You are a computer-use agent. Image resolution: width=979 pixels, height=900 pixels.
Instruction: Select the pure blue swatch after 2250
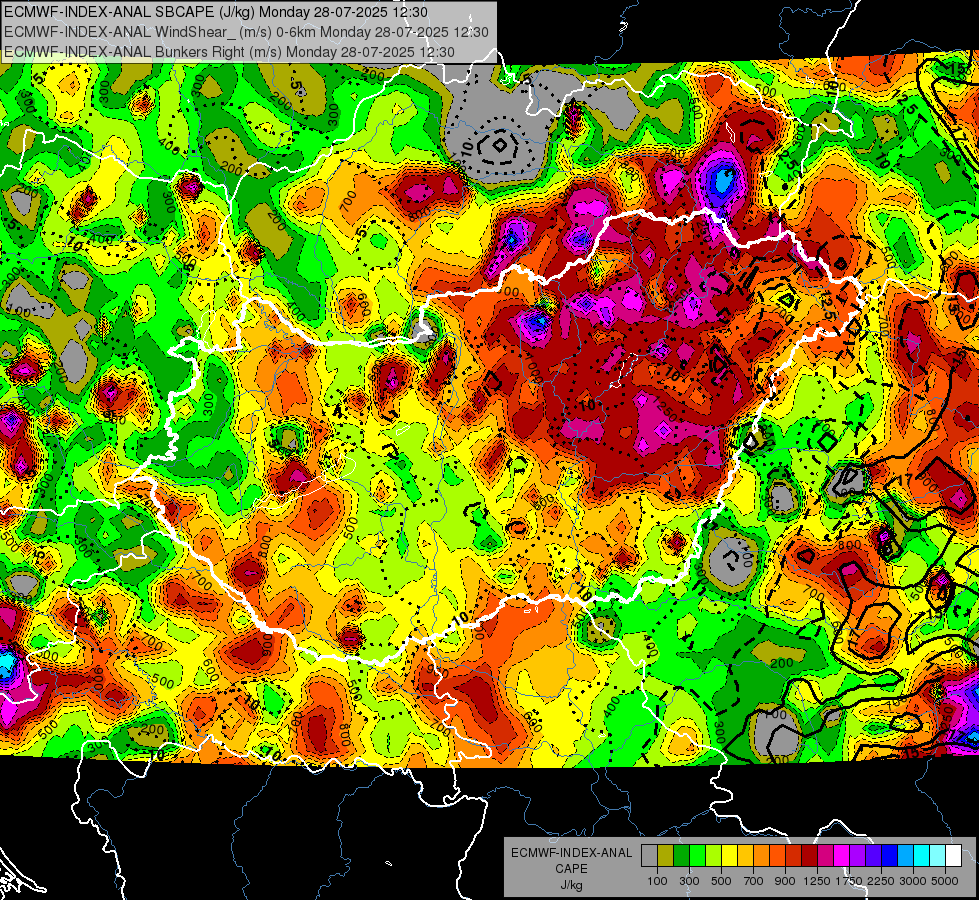click(x=890, y=856)
